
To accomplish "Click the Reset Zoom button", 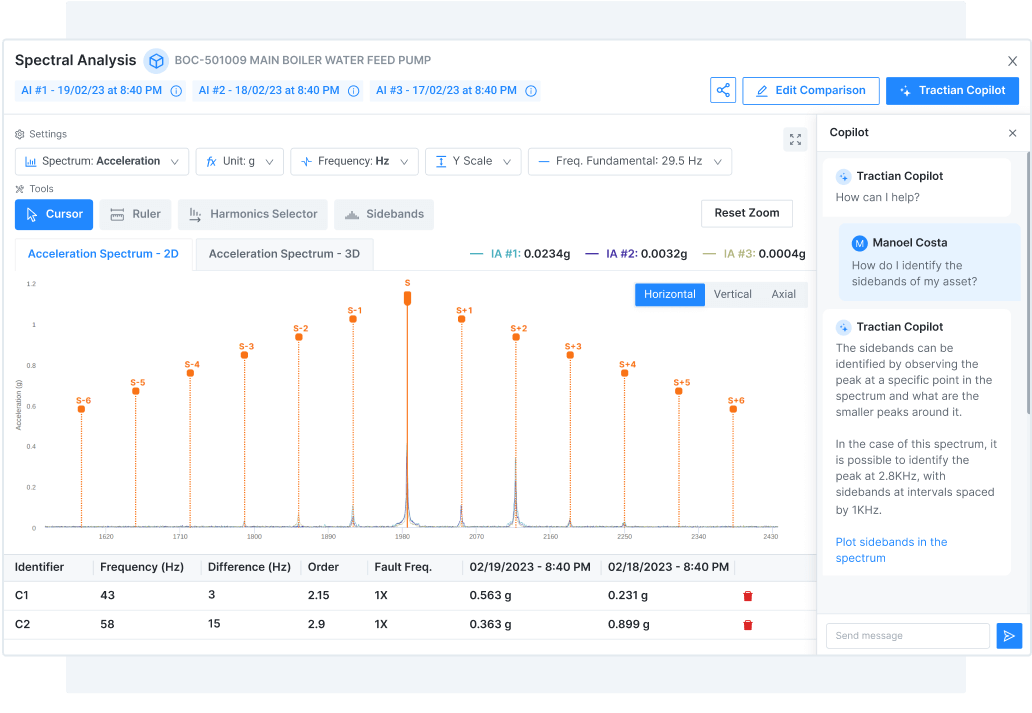I will click(746, 214).
